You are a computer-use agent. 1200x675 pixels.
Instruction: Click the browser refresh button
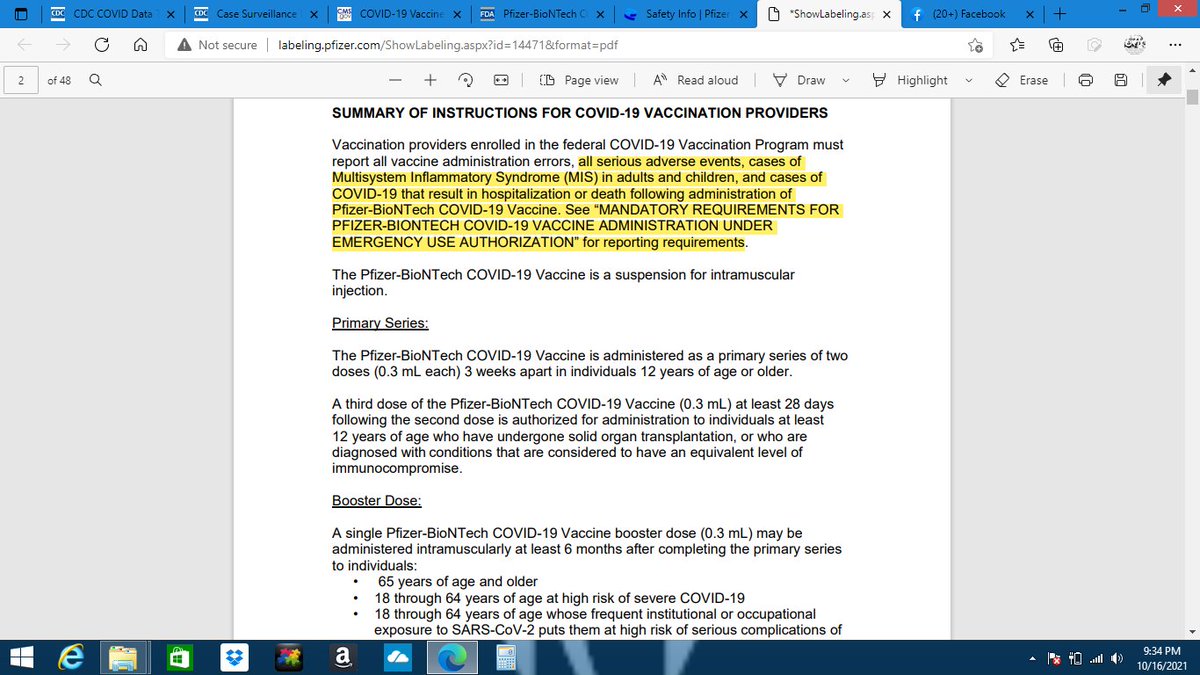pos(101,45)
